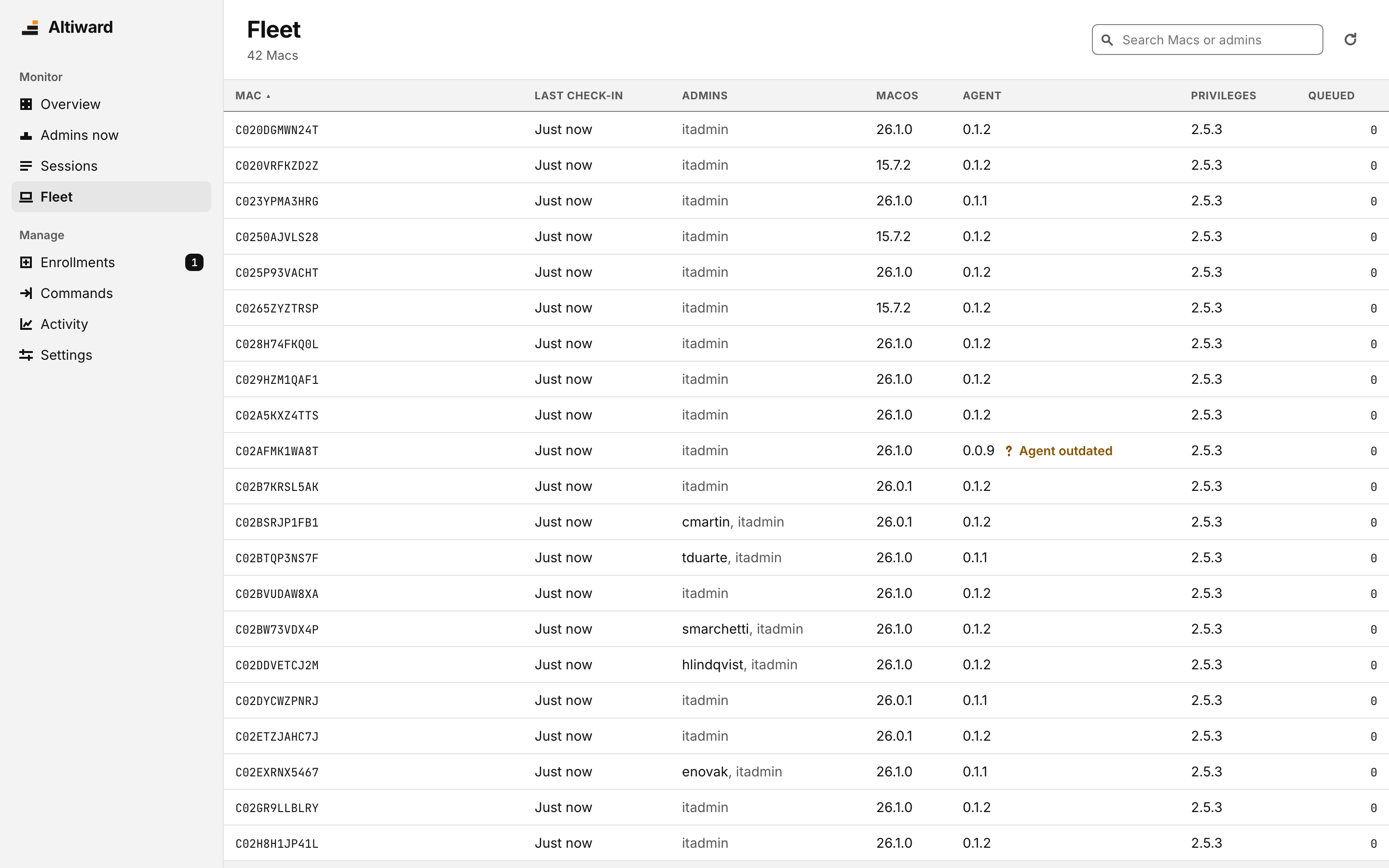The height and width of the screenshot is (868, 1389).
Task: Click the Altiward logo icon
Action: (30, 27)
